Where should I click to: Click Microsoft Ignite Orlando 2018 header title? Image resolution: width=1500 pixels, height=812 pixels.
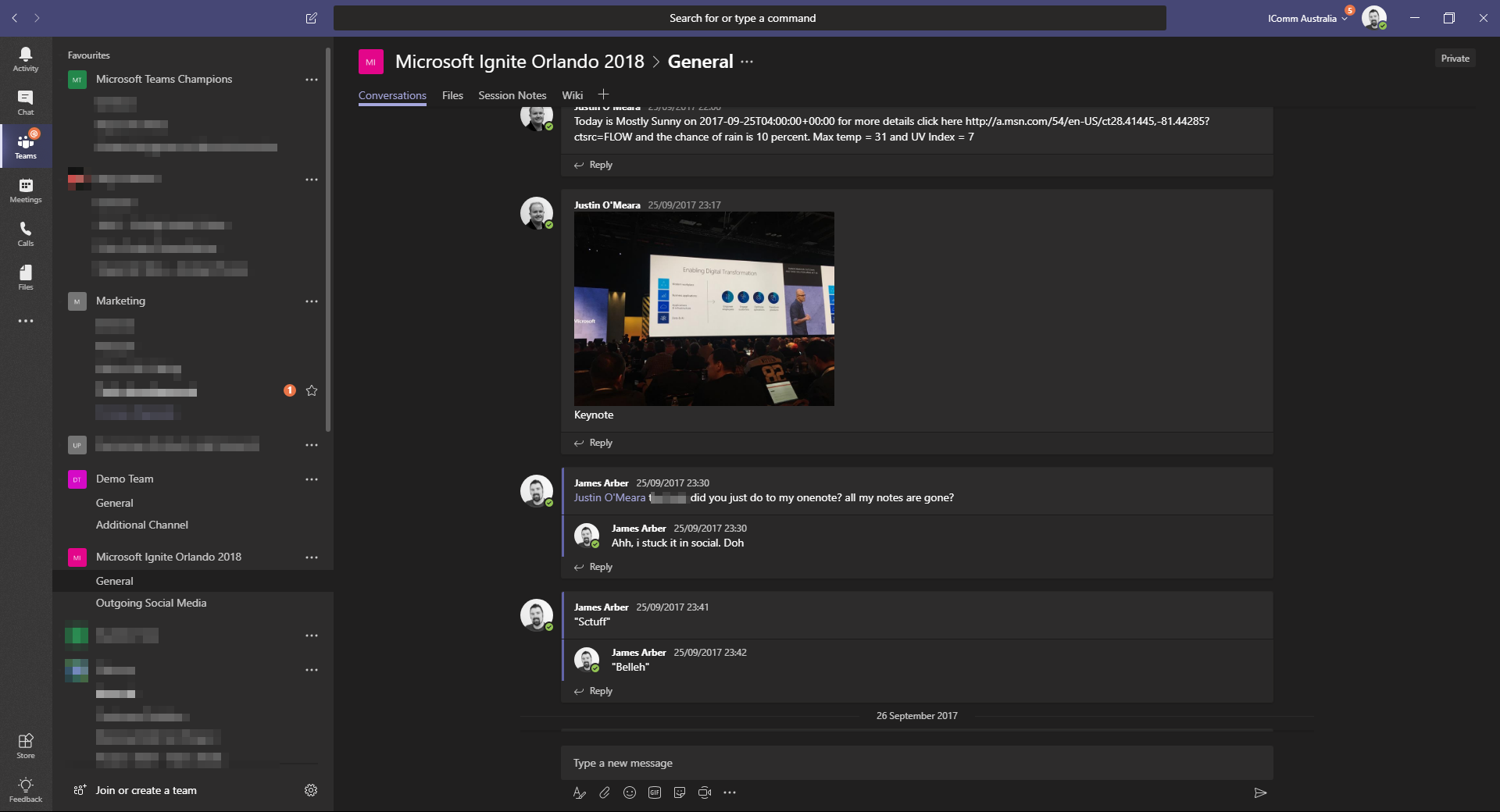point(520,62)
